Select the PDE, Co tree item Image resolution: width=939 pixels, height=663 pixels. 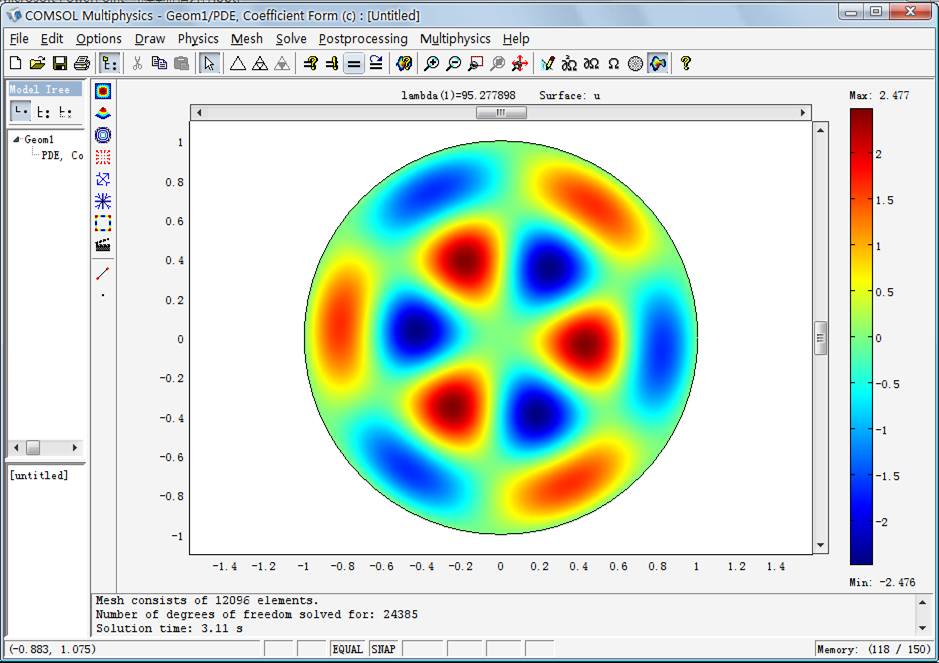click(62, 155)
